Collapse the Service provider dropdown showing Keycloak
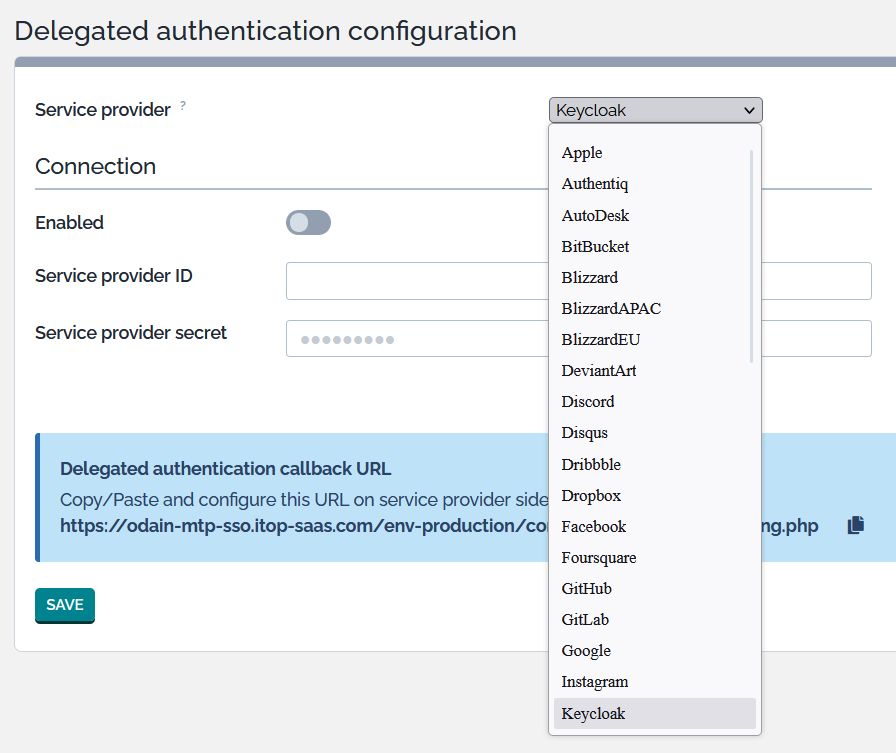The image size is (896, 753). (x=655, y=110)
